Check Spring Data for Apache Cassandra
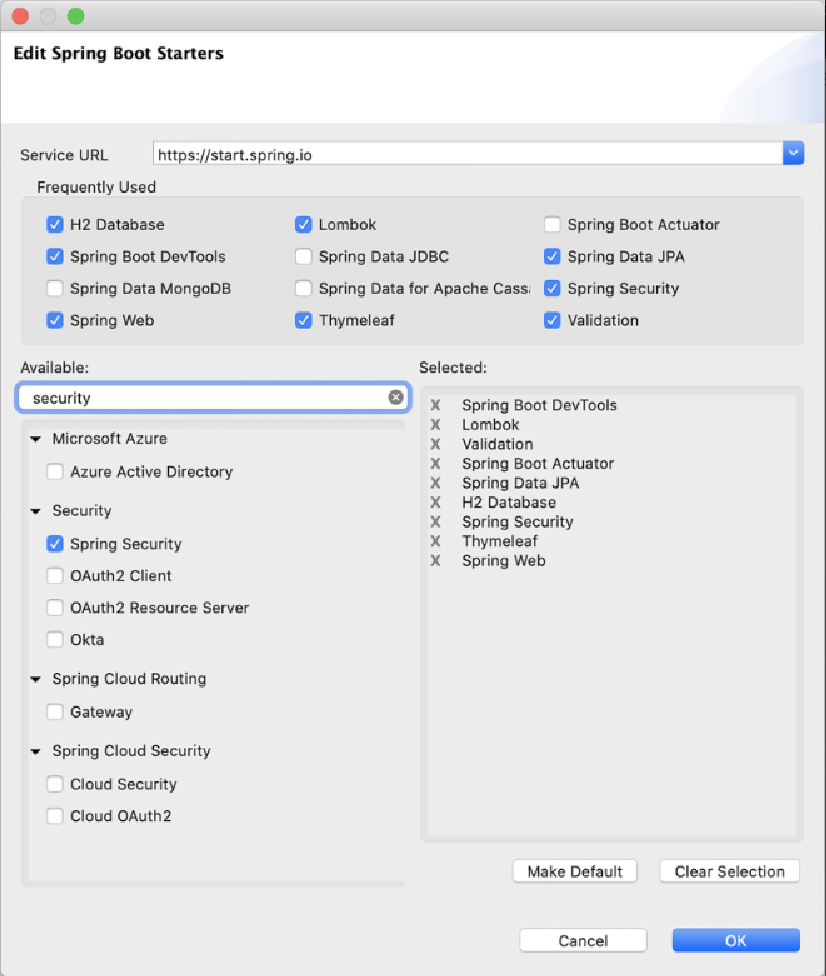This screenshot has height=976, width=826. [x=303, y=288]
